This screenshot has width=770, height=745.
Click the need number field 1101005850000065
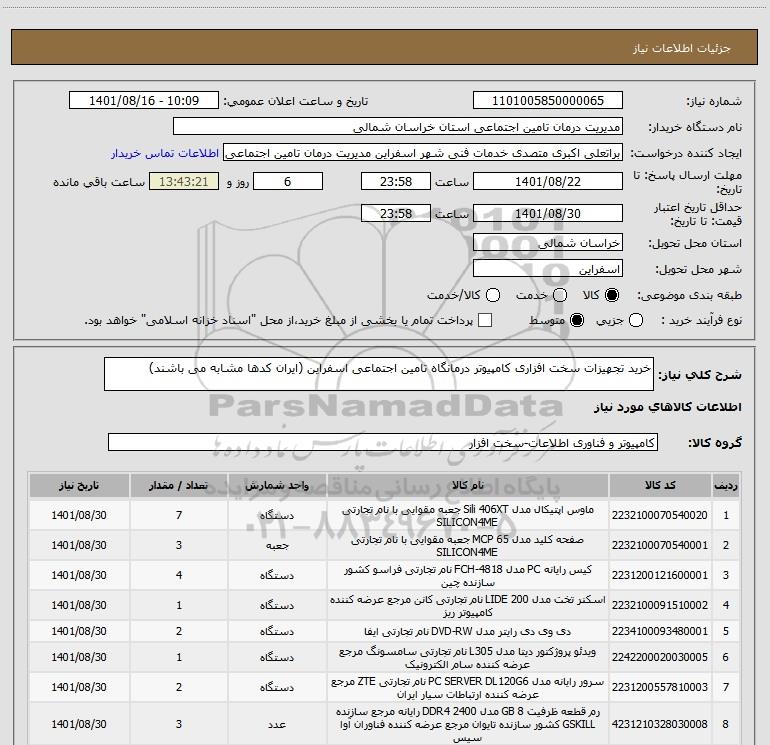(x=548, y=101)
